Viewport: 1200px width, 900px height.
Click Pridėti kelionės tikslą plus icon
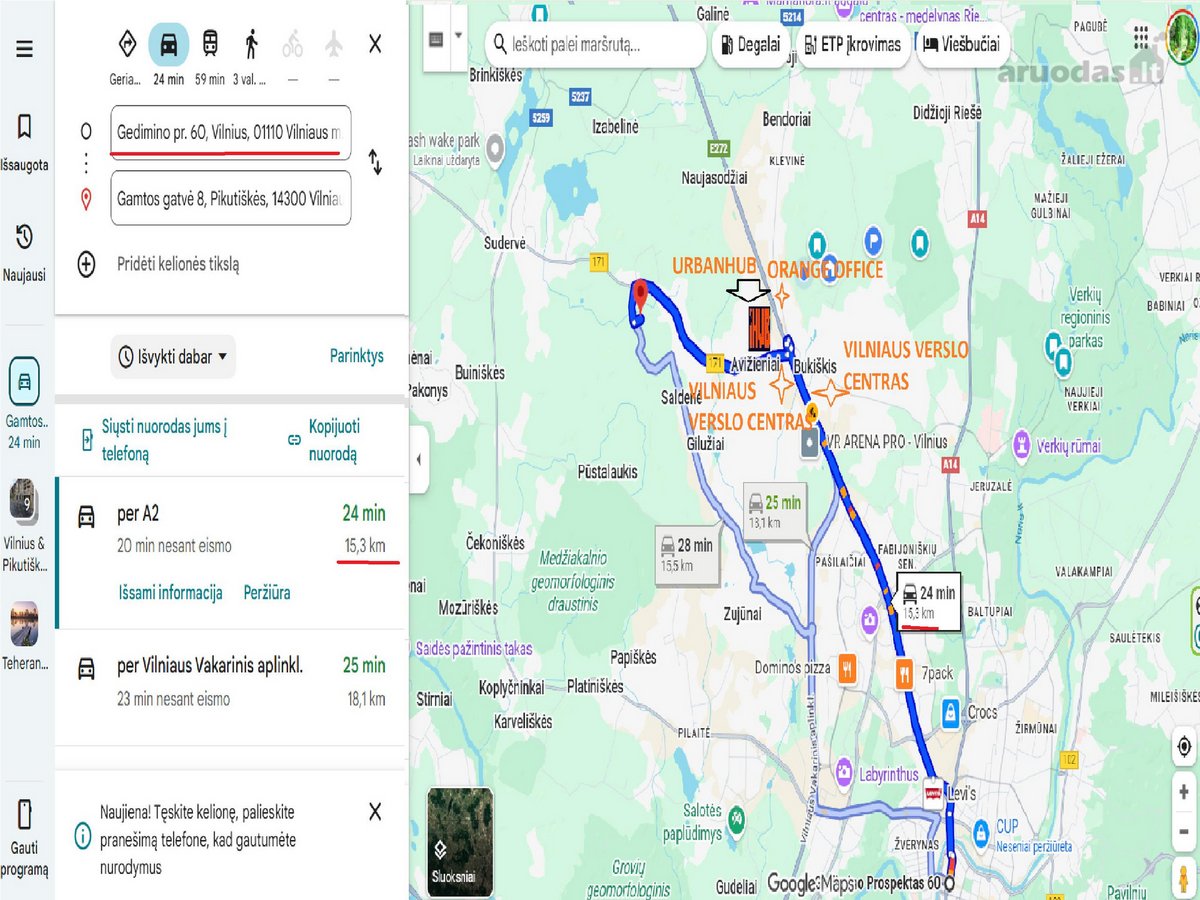87,265
